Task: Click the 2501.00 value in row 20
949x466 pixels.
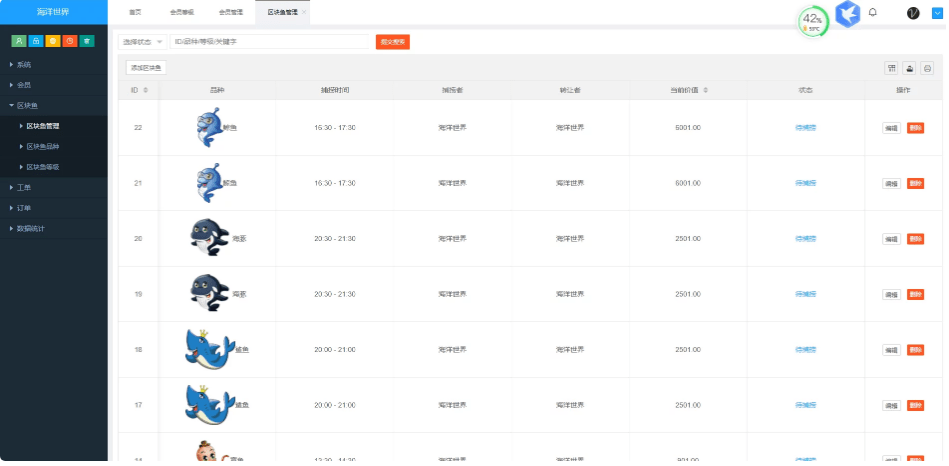Action: pos(688,238)
